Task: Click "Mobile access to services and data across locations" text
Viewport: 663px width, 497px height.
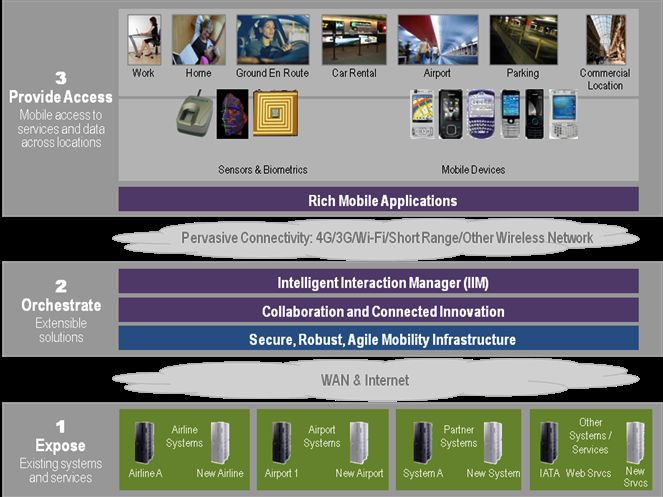Action: 61,129
